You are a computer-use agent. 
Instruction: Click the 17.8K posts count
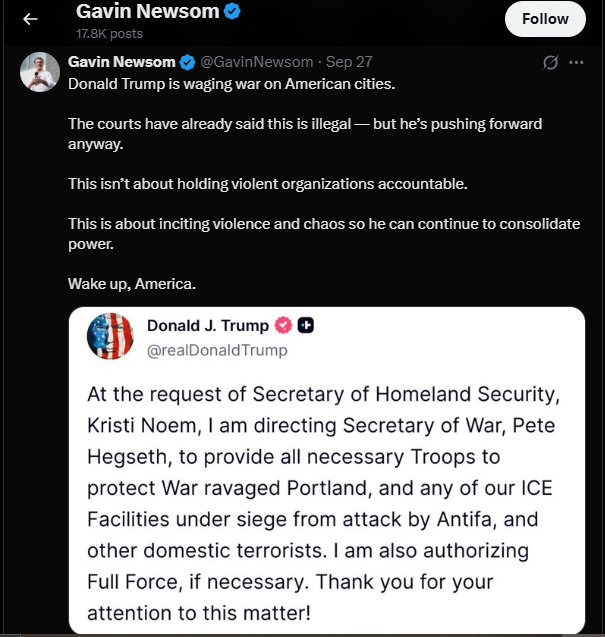109,34
